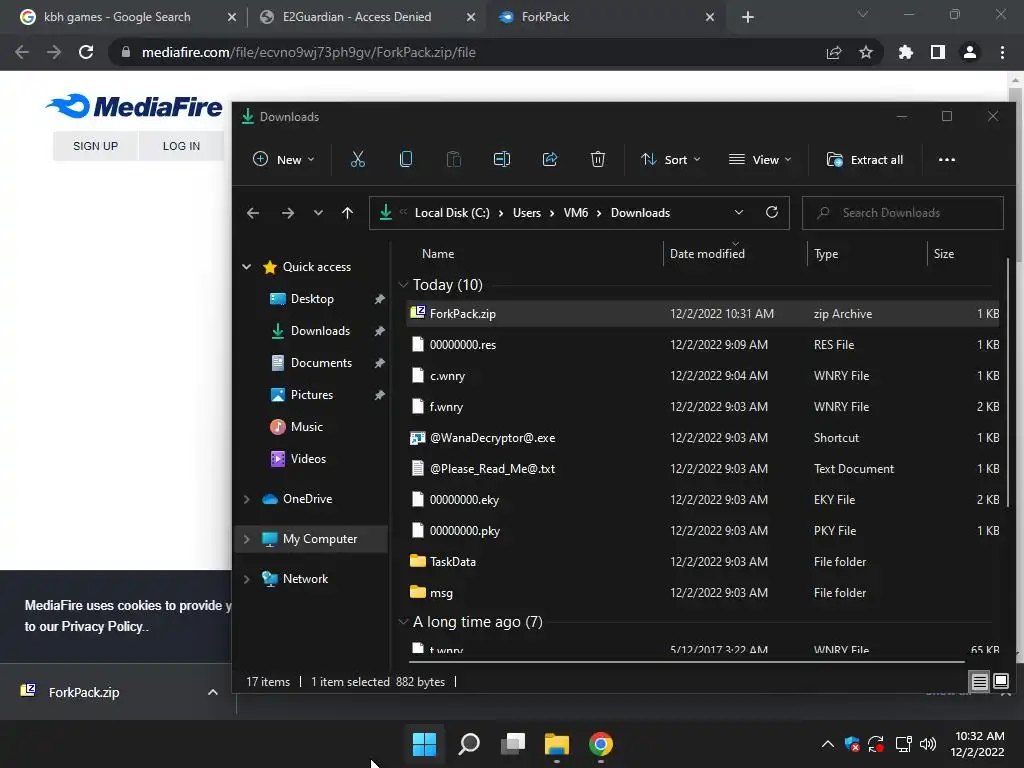Open Chrome three-dot menu
This screenshot has width=1024, height=768.
1002,52
